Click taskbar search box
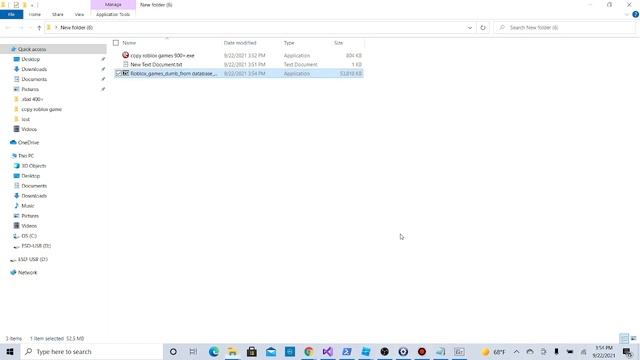The width and height of the screenshot is (640, 360). coord(91,351)
